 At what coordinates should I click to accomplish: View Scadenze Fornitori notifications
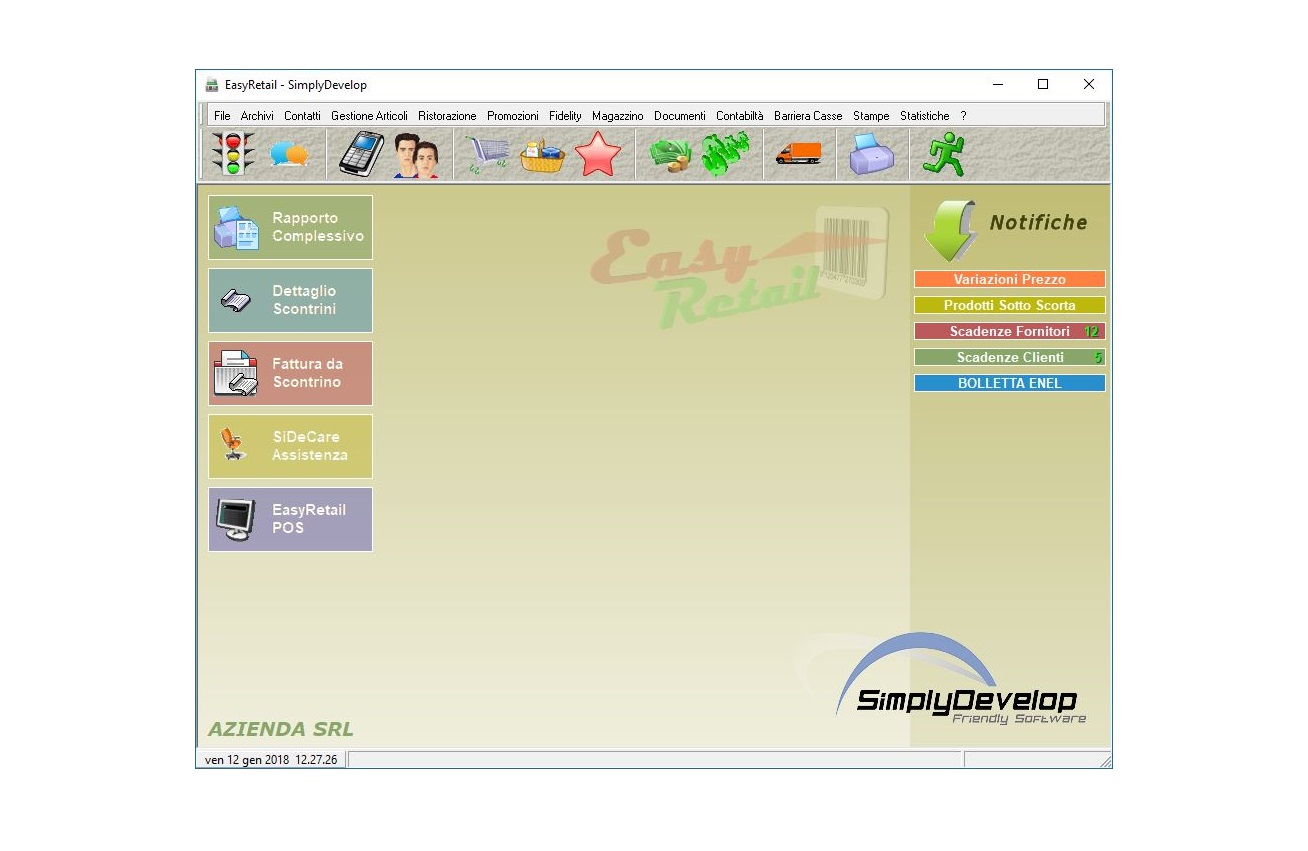coord(1009,331)
